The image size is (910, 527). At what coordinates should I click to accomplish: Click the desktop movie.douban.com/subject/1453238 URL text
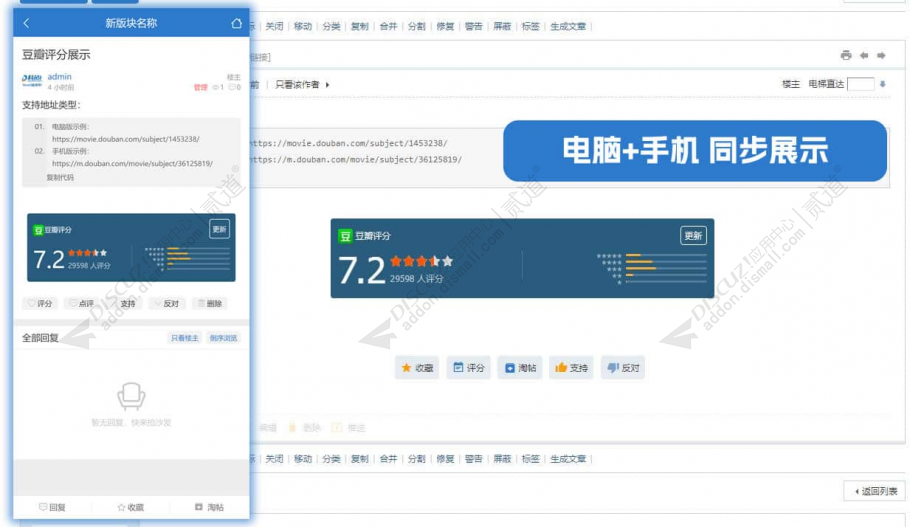coord(348,143)
